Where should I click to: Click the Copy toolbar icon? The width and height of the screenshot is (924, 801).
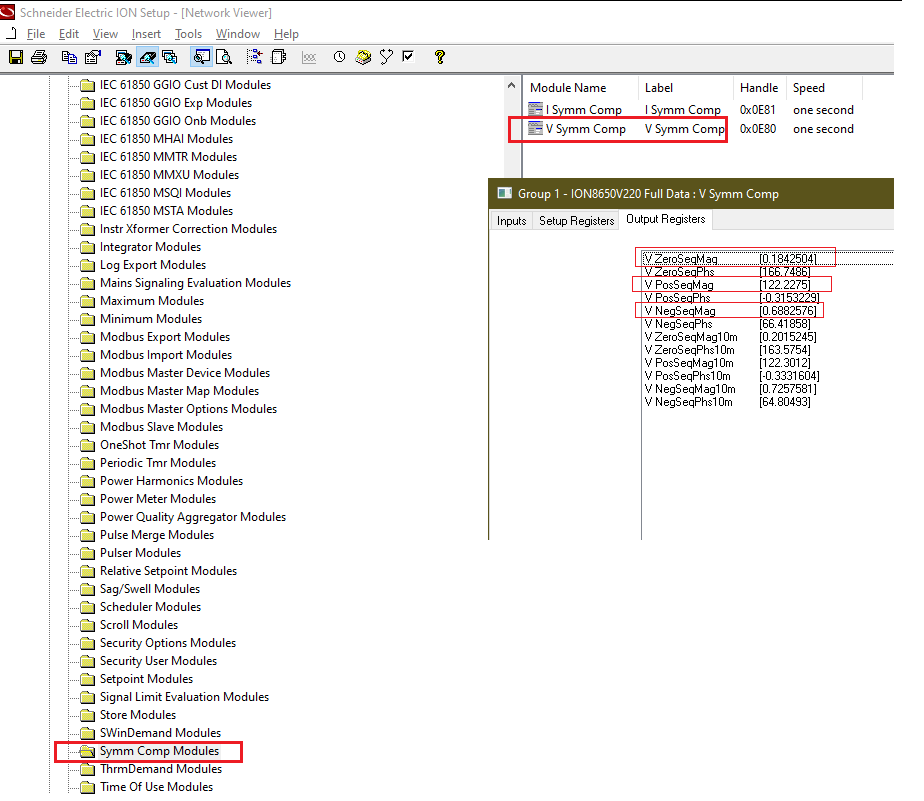pyautogui.click(x=69, y=57)
